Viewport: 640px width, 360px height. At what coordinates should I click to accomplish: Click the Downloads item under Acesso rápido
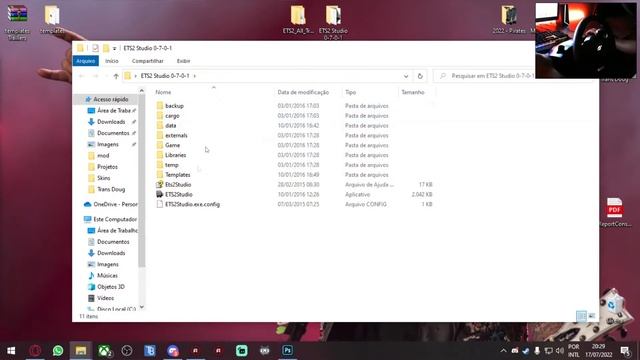[x=111, y=122]
